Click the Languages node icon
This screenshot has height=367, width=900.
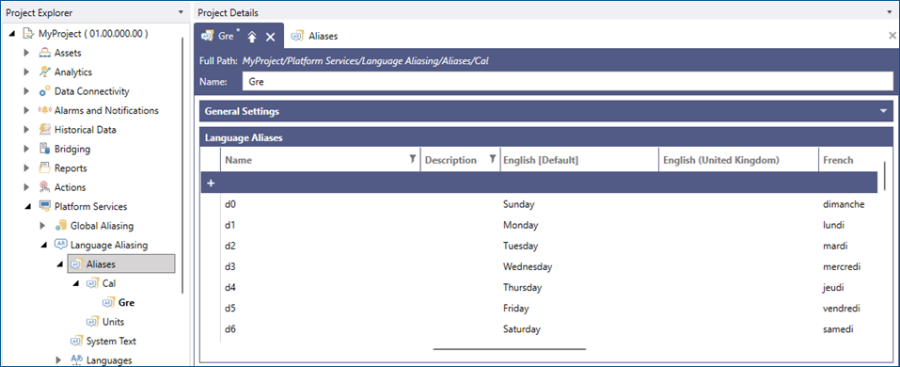(x=76, y=360)
